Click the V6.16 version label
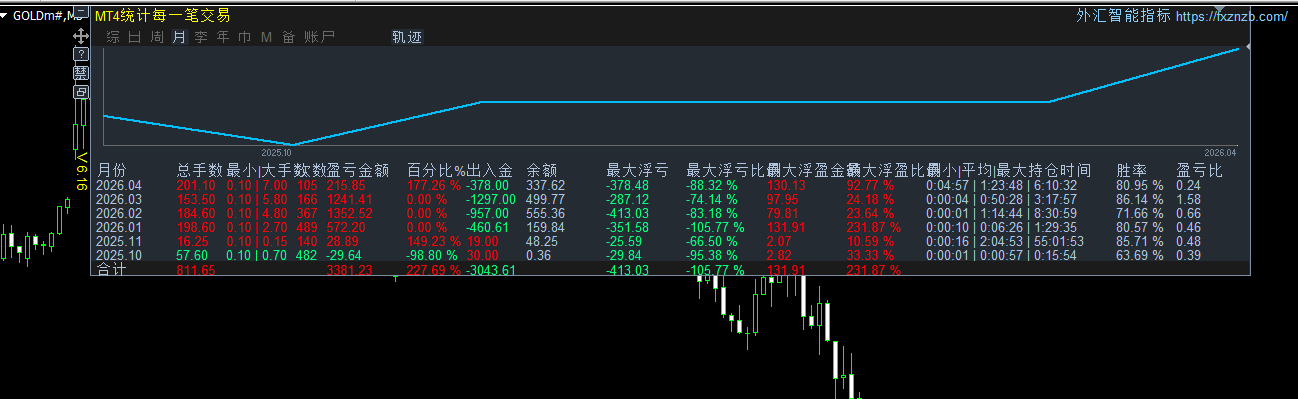This screenshot has width=1298, height=399. (x=82, y=172)
